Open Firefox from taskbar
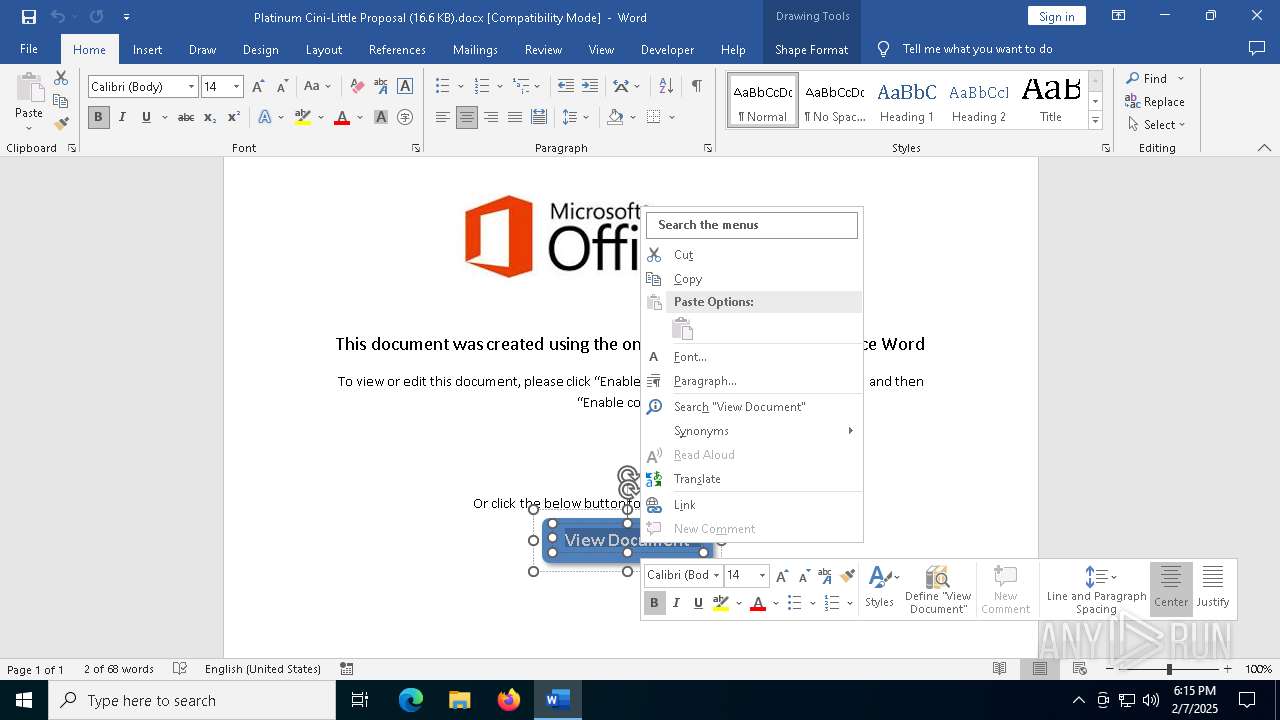The height and width of the screenshot is (720, 1280). pos(508,700)
